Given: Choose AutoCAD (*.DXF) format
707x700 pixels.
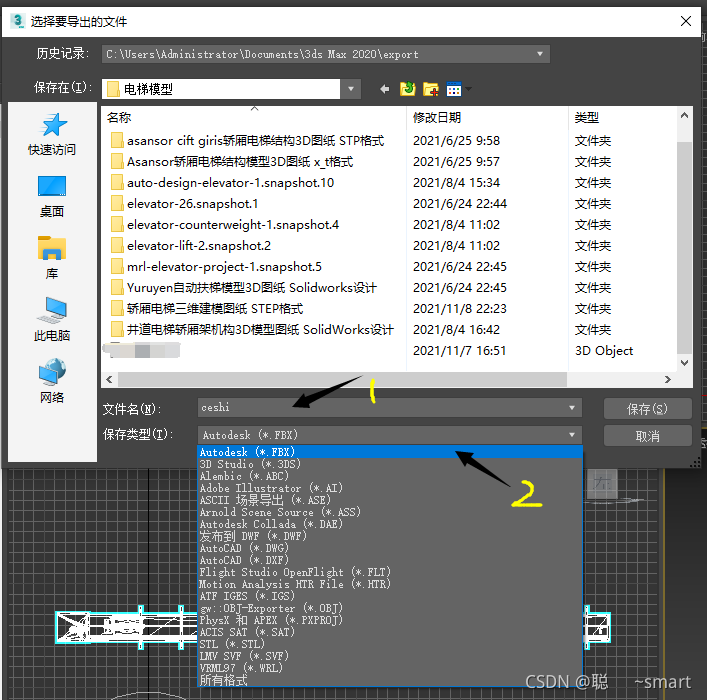Looking at the screenshot, I should click(x=390, y=560).
